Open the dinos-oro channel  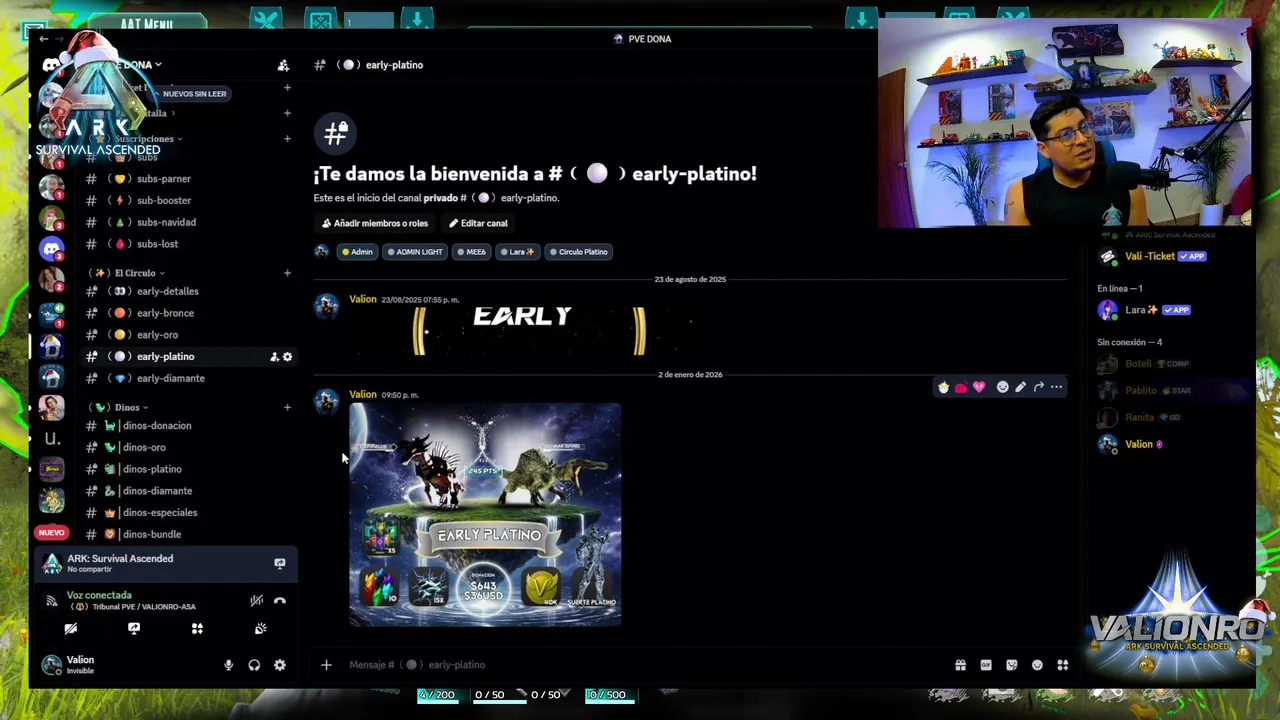point(188,448)
